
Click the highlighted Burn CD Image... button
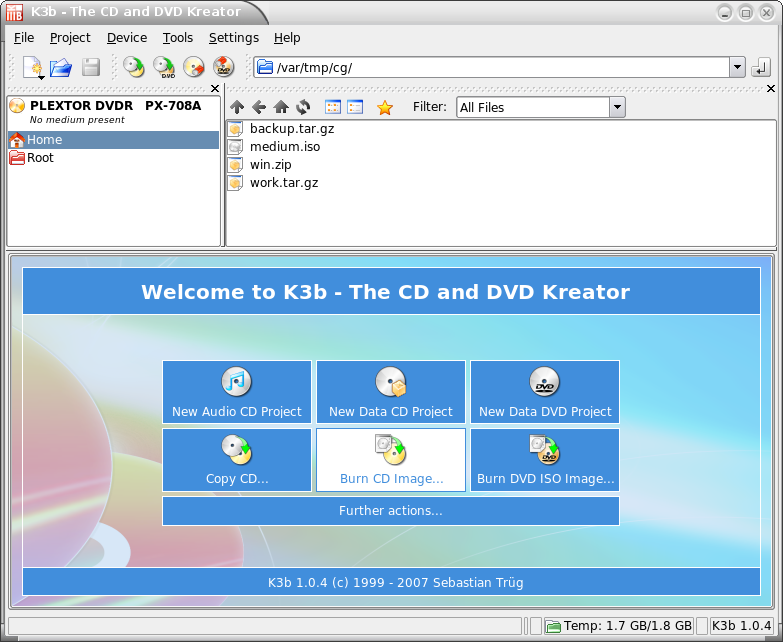391,460
